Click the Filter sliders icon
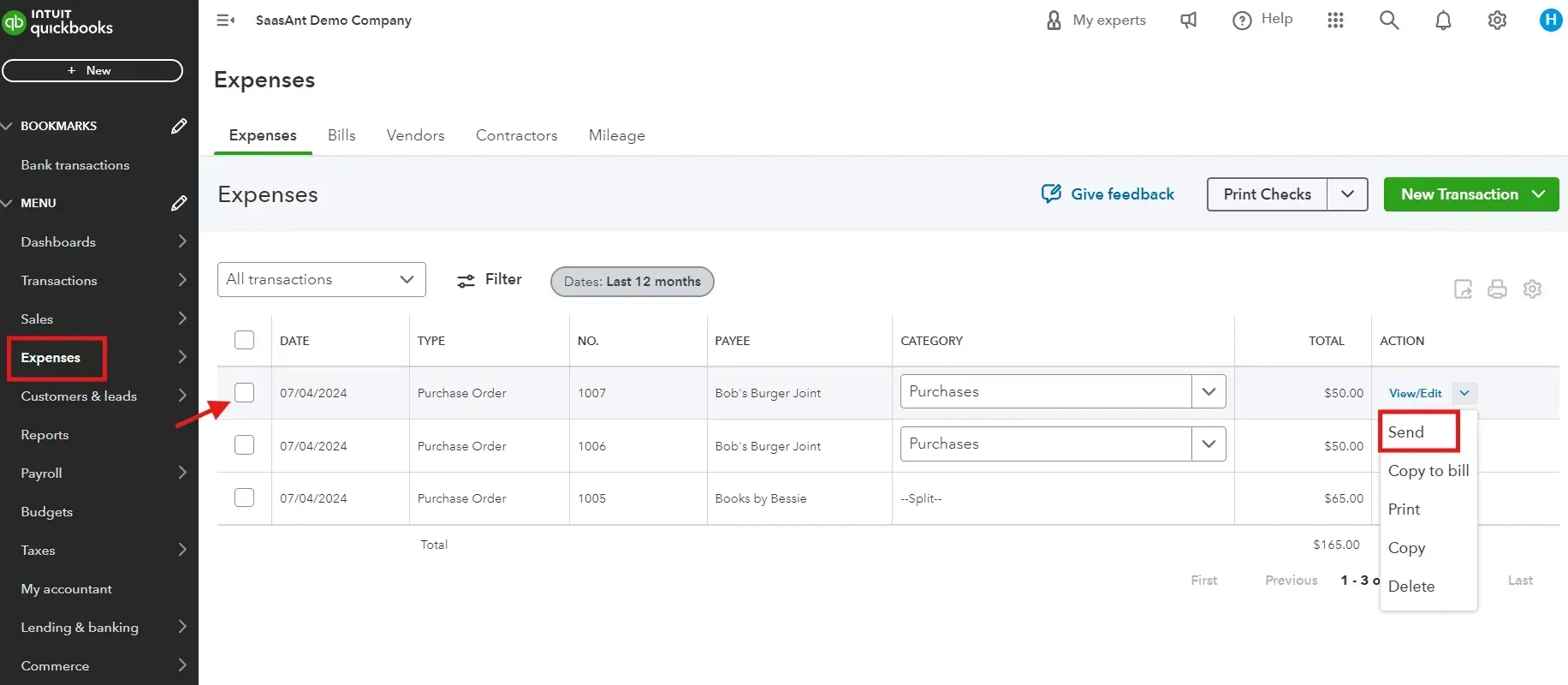 [466, 280]
